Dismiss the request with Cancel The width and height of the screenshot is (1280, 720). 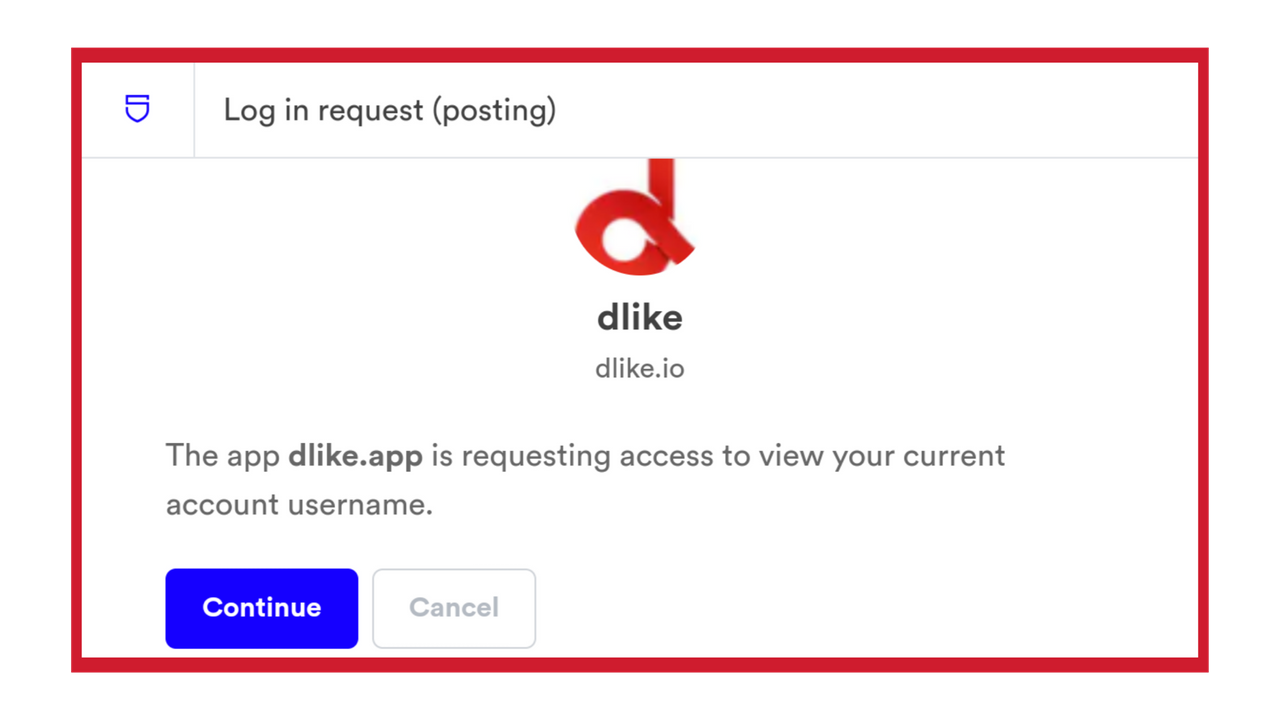454,608
